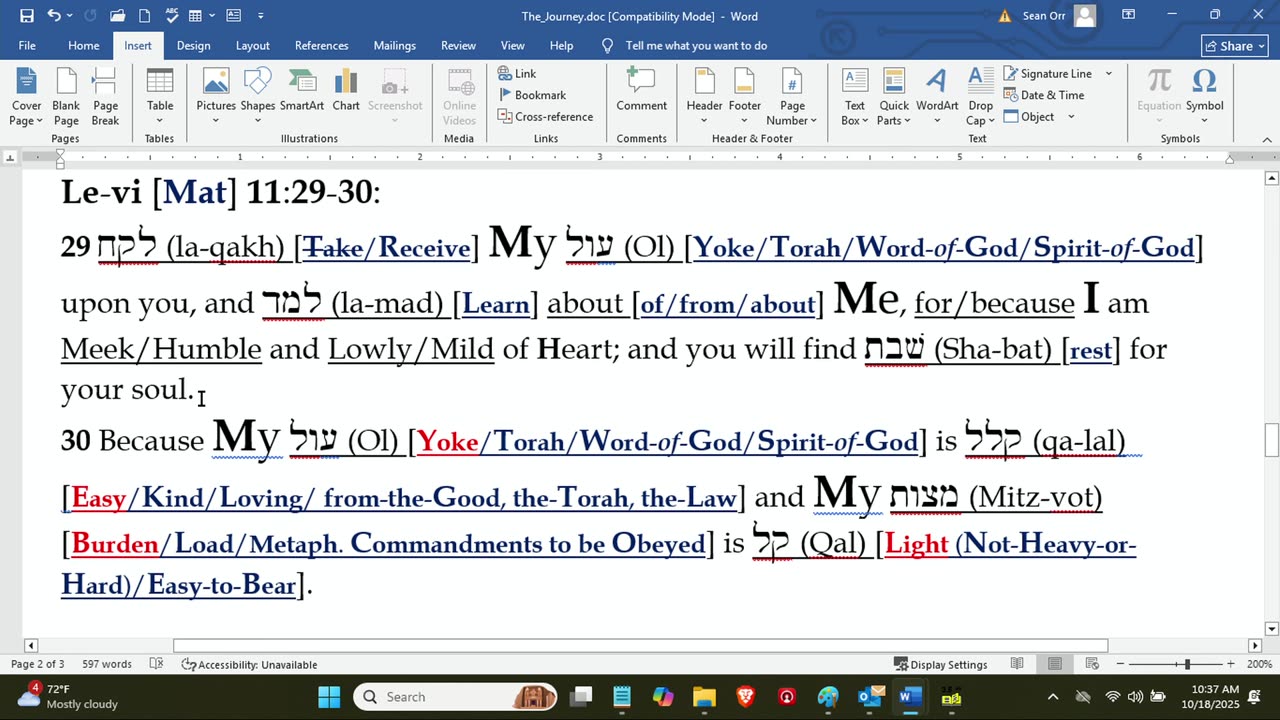Screen dimensions: 1280x720
Task: Open the Object dropdown arrow
Action: 1071,117
